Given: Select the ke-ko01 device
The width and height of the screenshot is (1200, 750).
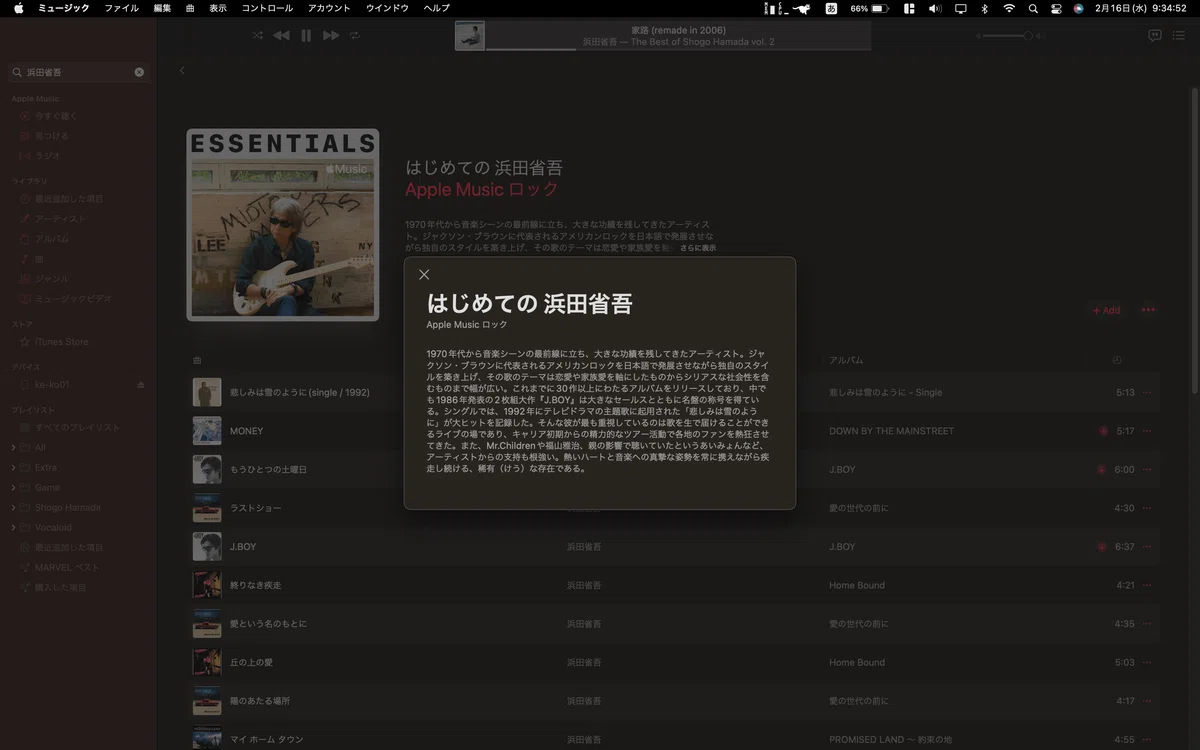Looking at the screenshot, I should tap(53, 385).
